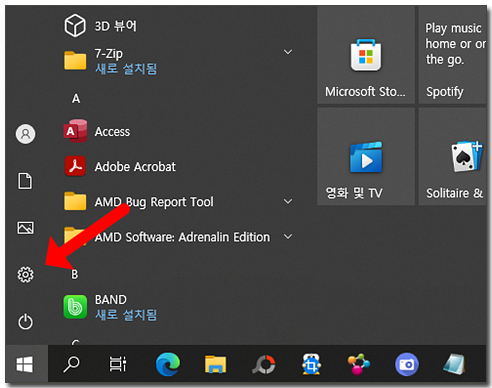Image resolution: width=492 pixels, height=388 pixels.
Task: Jump to the letter A section header
Action: 76,99
